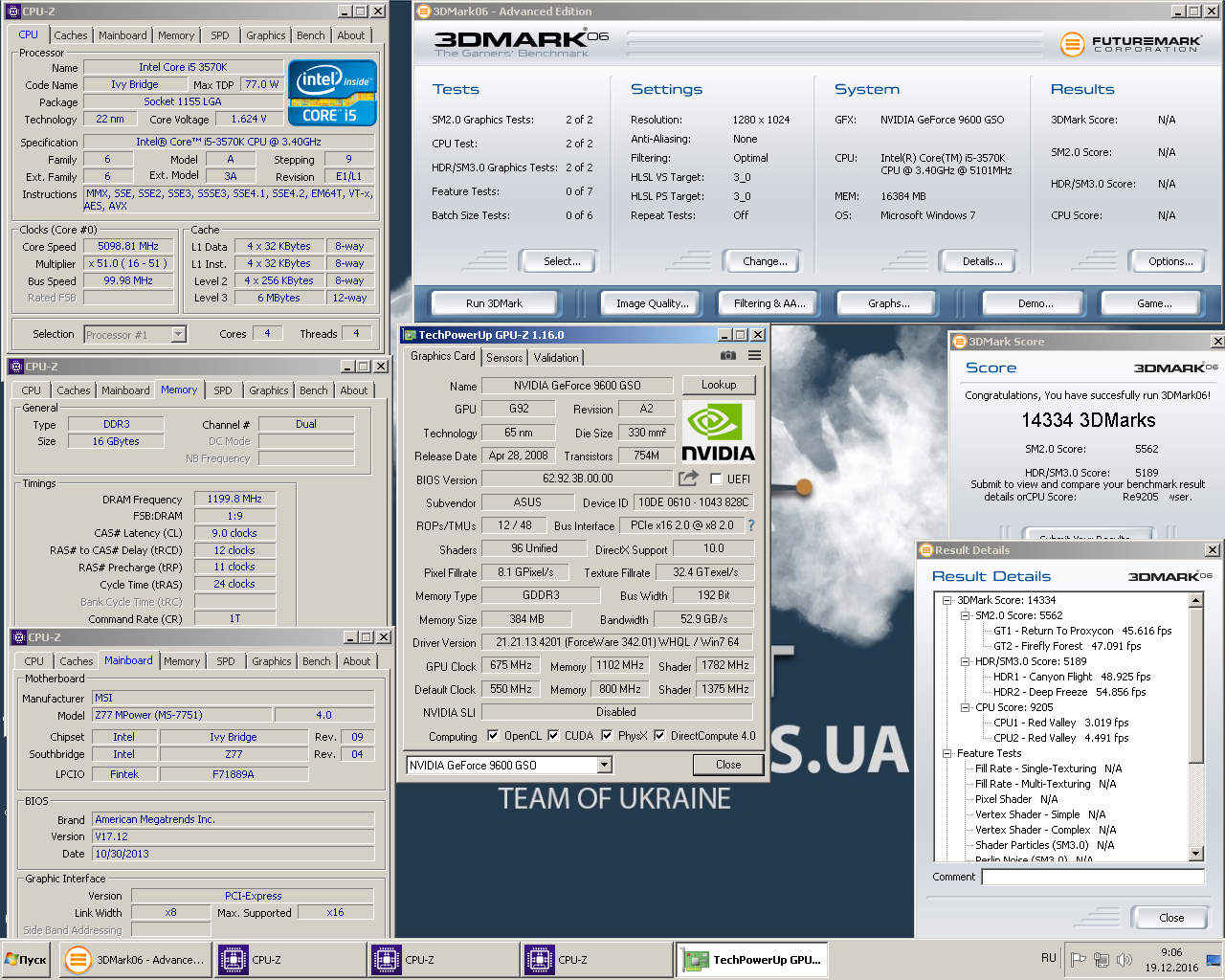Click the GPU-Z screenshot camera icon

coord(728,355)
